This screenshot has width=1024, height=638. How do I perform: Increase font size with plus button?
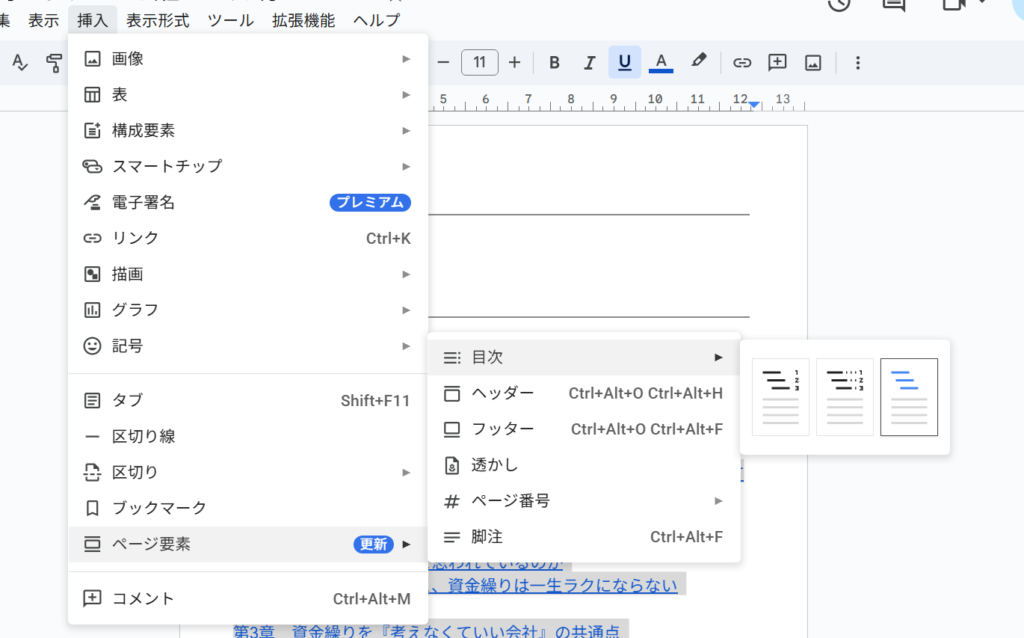[x=515, y=62]
